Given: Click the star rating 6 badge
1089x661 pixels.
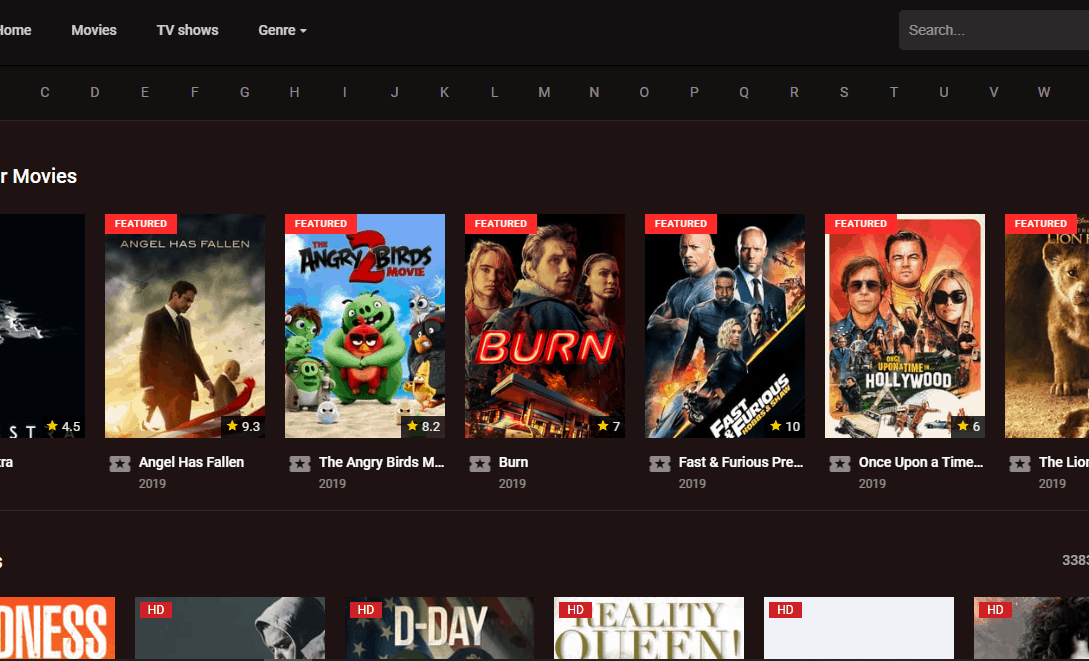Looking at the screenshot, I should (968, 426).
